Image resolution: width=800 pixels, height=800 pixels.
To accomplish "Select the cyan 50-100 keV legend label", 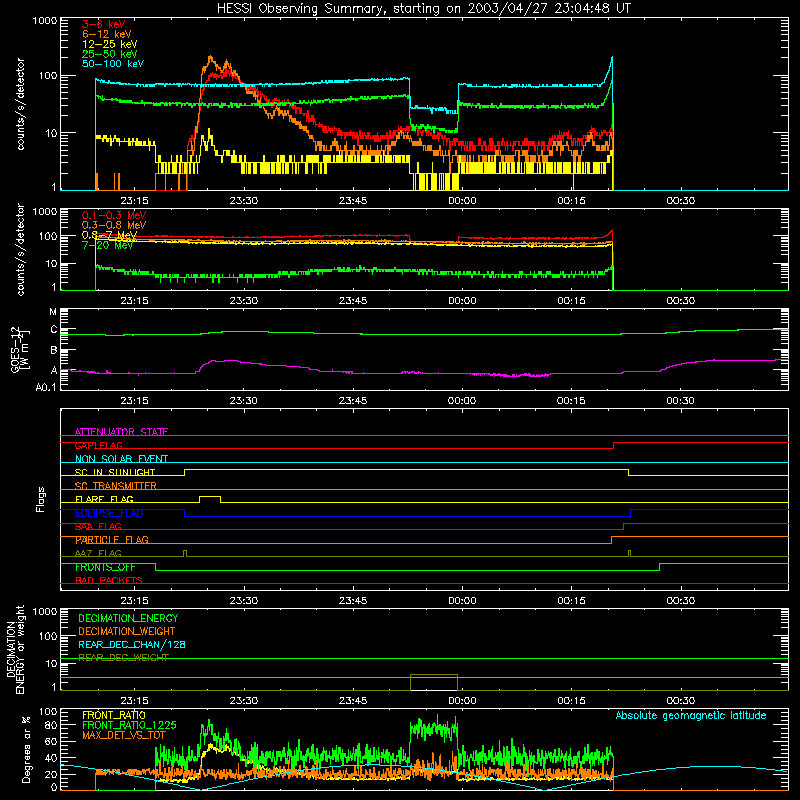I will (113, 64).
